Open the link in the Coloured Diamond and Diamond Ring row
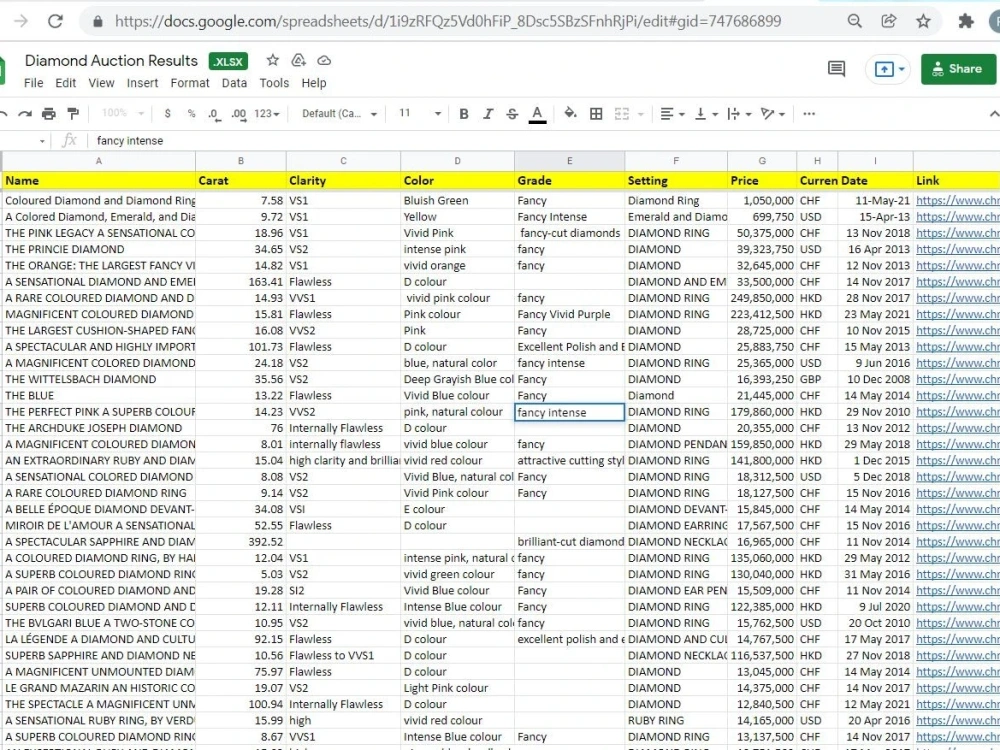The height and width of the screenshot is (750, 1000). click(958, 200)
